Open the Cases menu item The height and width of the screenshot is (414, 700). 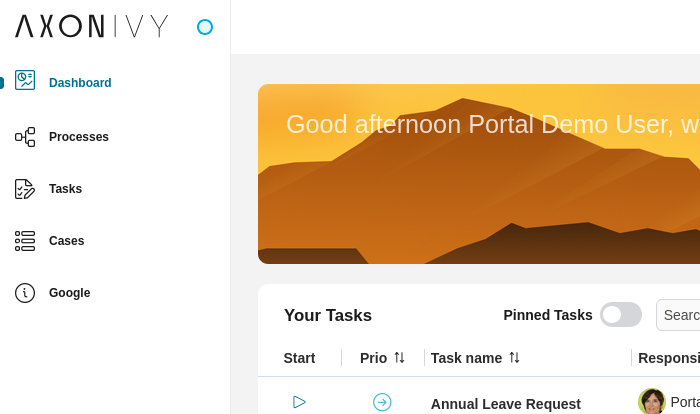[x=67, y=241]
